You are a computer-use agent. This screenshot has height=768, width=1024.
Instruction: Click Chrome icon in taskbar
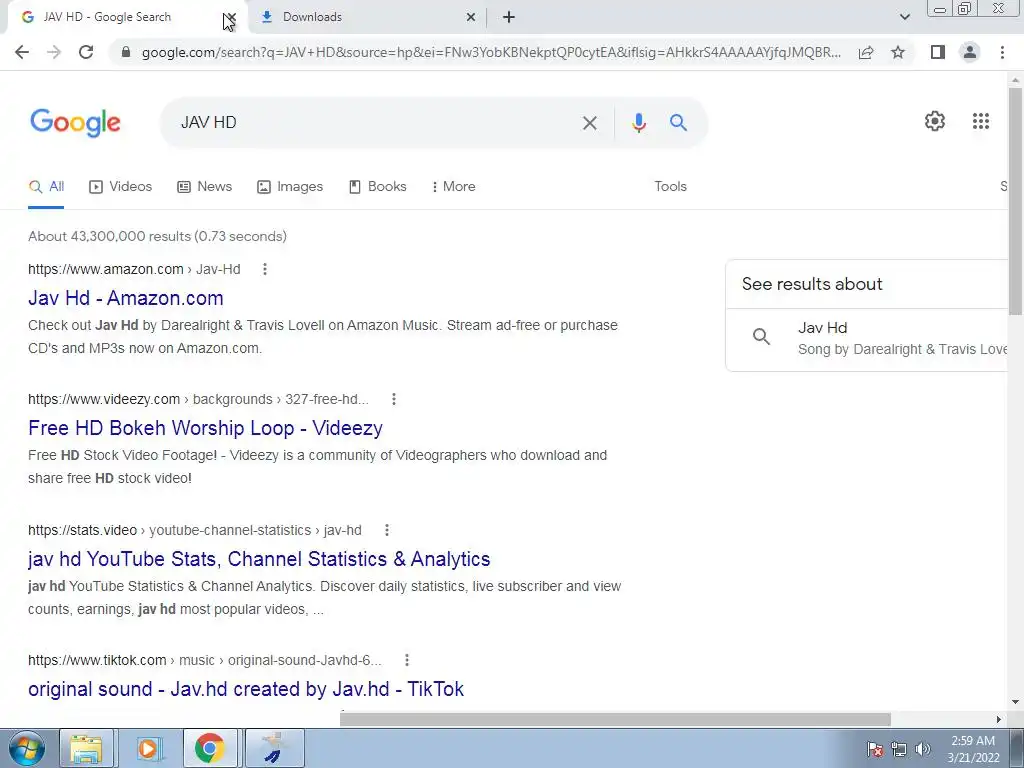click(x=209, y=748)
